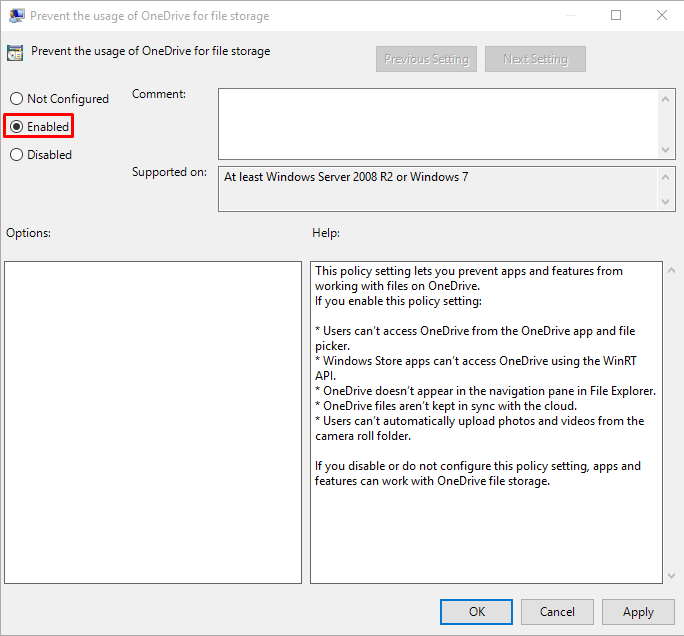Click the Help pane scroll down arrow
Screen dimensions: 684x636
point(672,576)
